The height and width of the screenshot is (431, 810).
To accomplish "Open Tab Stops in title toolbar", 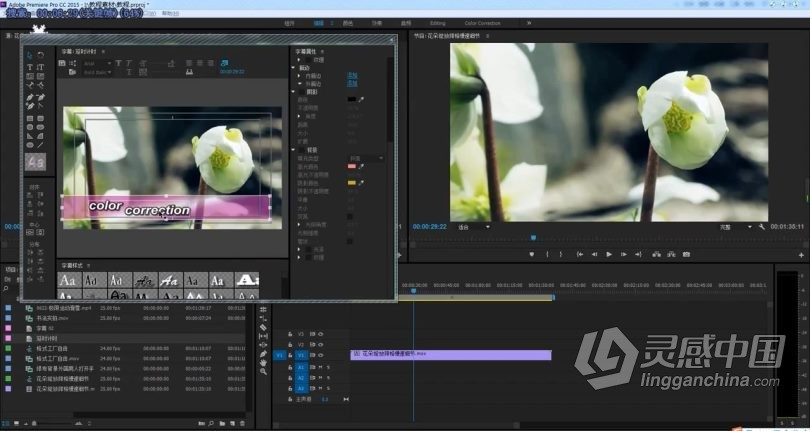I will click(189, 72).
